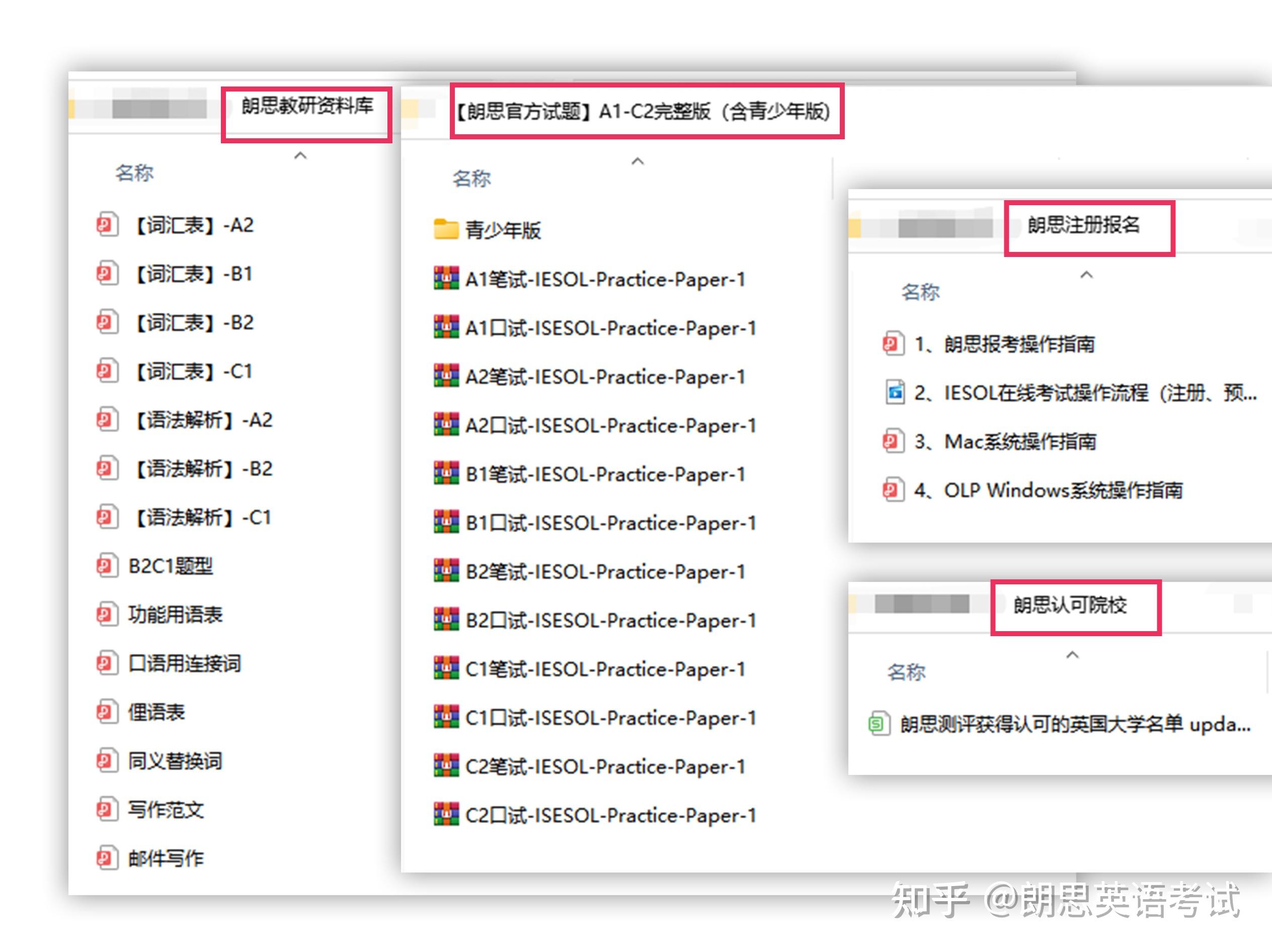Image resolution: width=1272 pixels, height=952 pixels.
Task: Select the PDF icon for 【语法解析】-C1
Action: (x=107, y=517)
